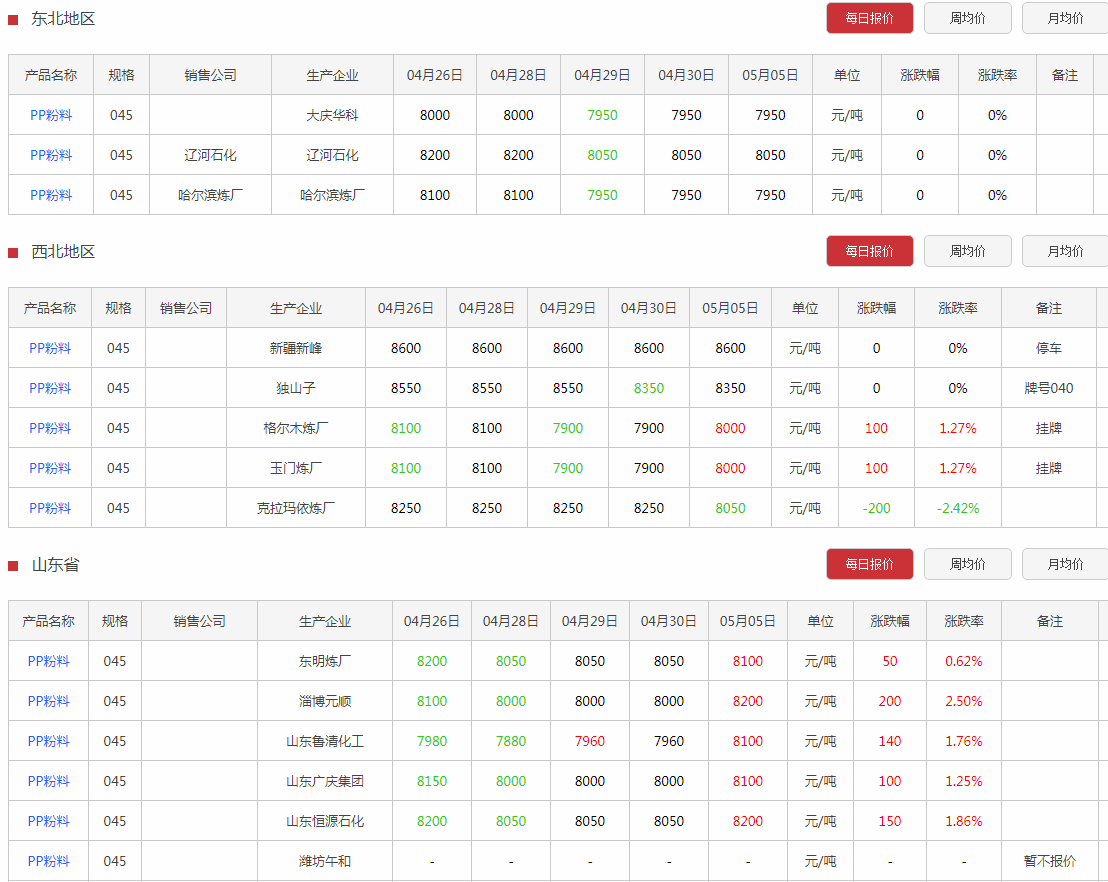Click 新疆新峰 producer cell
This screenshot has height=882, width=1108.
coord(295,348)
